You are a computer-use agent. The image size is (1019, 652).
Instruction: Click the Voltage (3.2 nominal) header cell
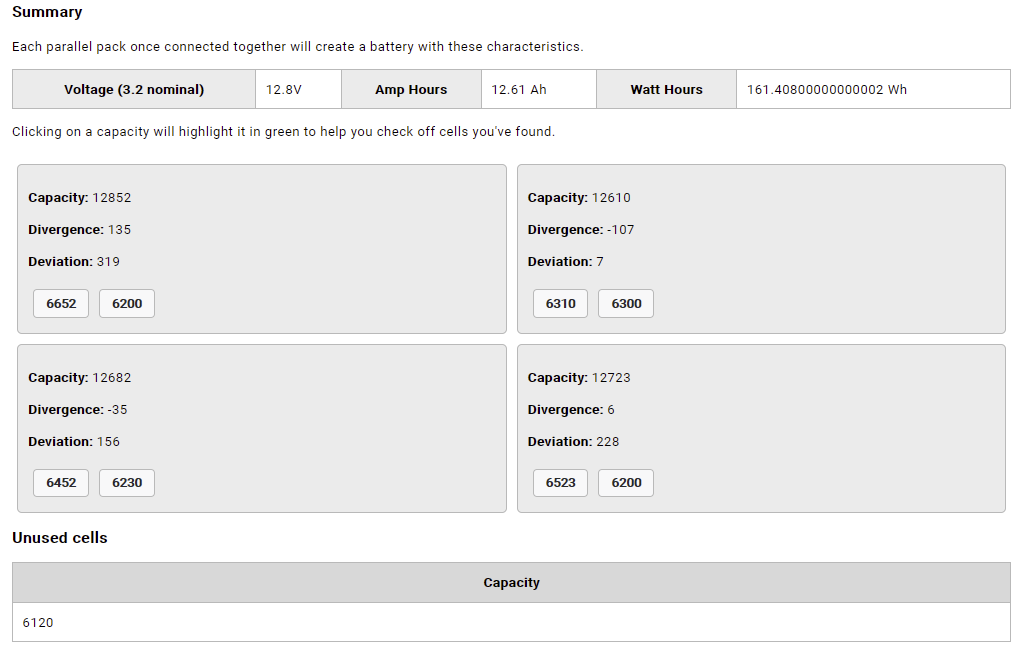[134, 90]
